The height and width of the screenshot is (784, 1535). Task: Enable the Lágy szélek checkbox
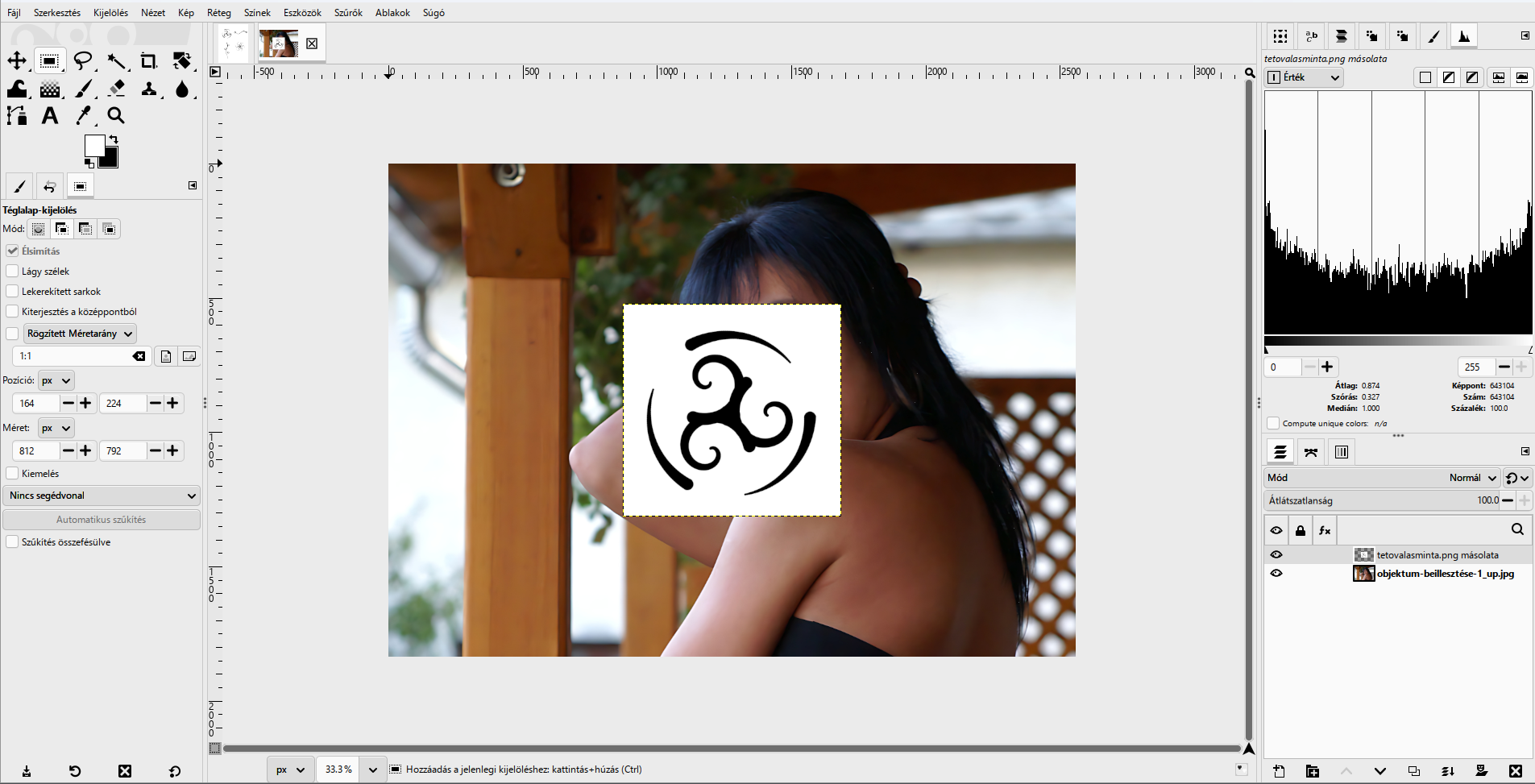point(12,272)
